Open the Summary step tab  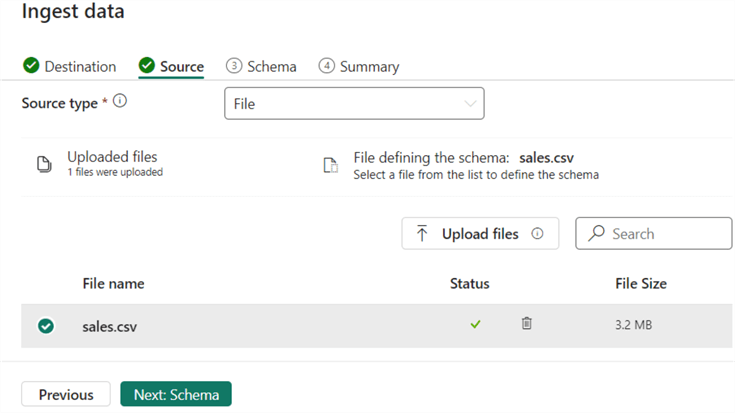click(359, 67)
